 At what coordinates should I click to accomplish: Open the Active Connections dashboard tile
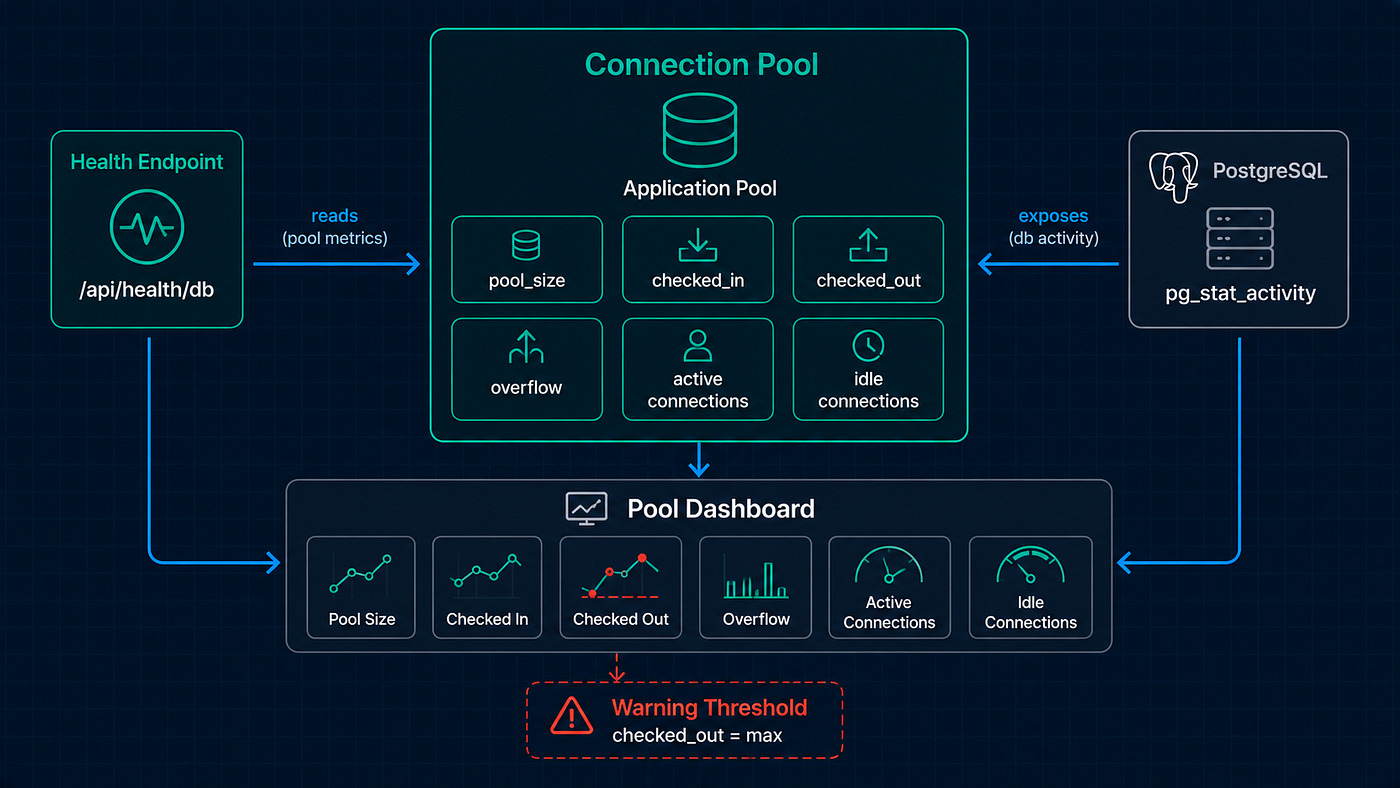889,587
